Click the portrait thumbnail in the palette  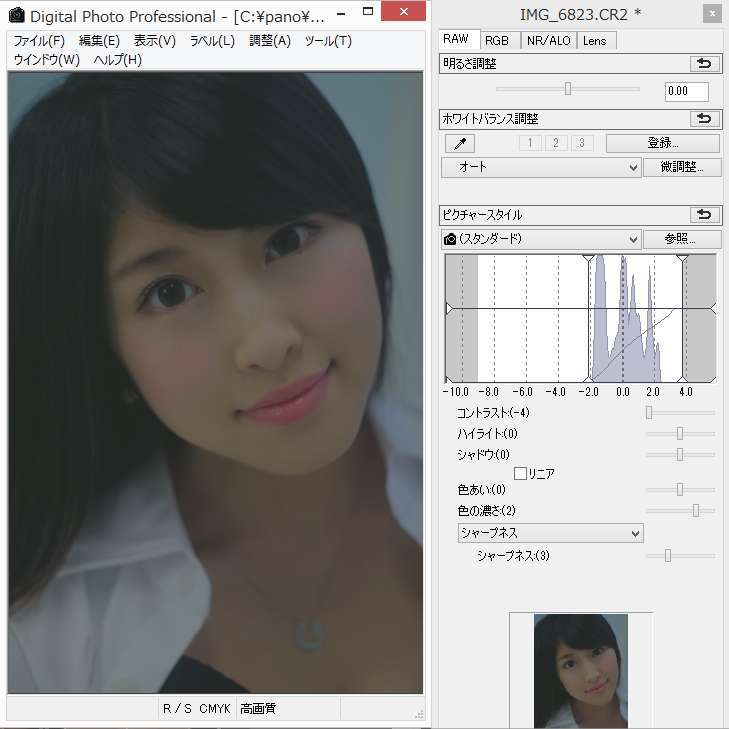[x=581, y=671]
